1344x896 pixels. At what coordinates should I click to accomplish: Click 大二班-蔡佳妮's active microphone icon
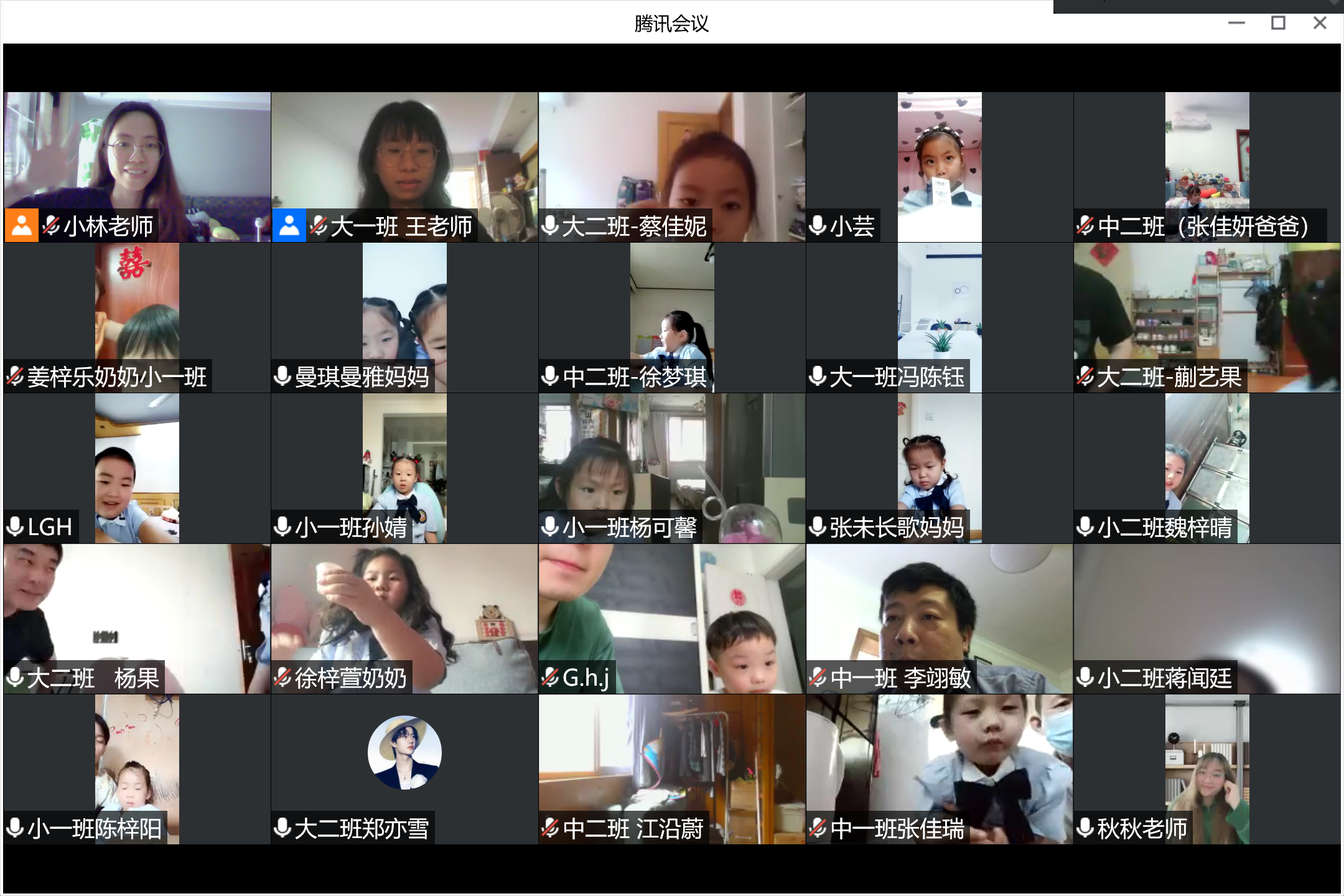550,226
